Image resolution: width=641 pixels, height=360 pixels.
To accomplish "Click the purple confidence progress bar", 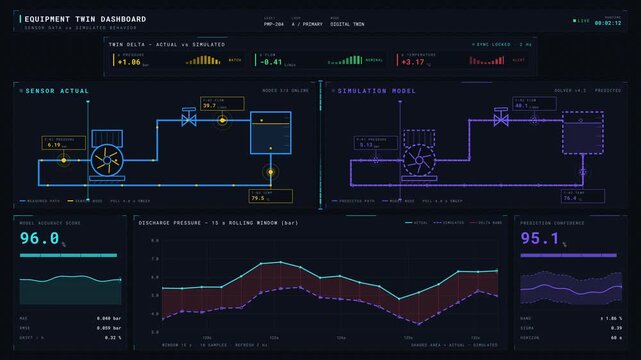I will 568,255.
